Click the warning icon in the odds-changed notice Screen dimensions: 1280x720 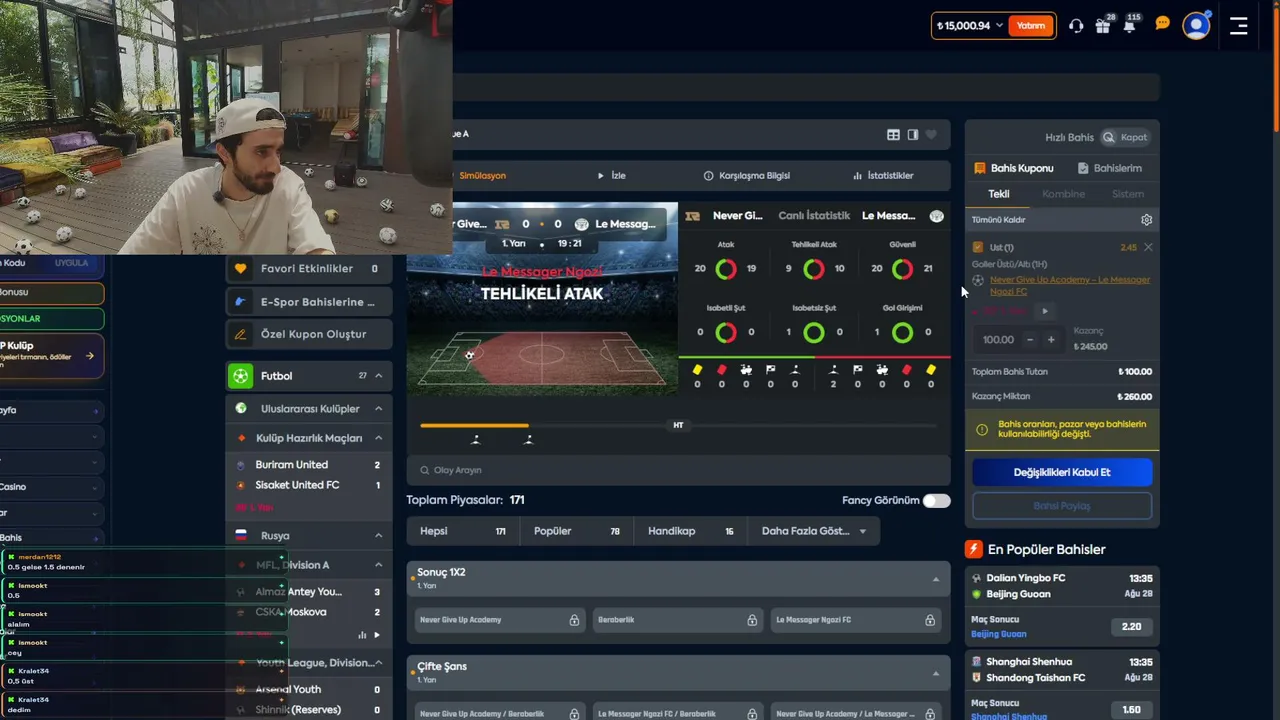pos(981,430)
